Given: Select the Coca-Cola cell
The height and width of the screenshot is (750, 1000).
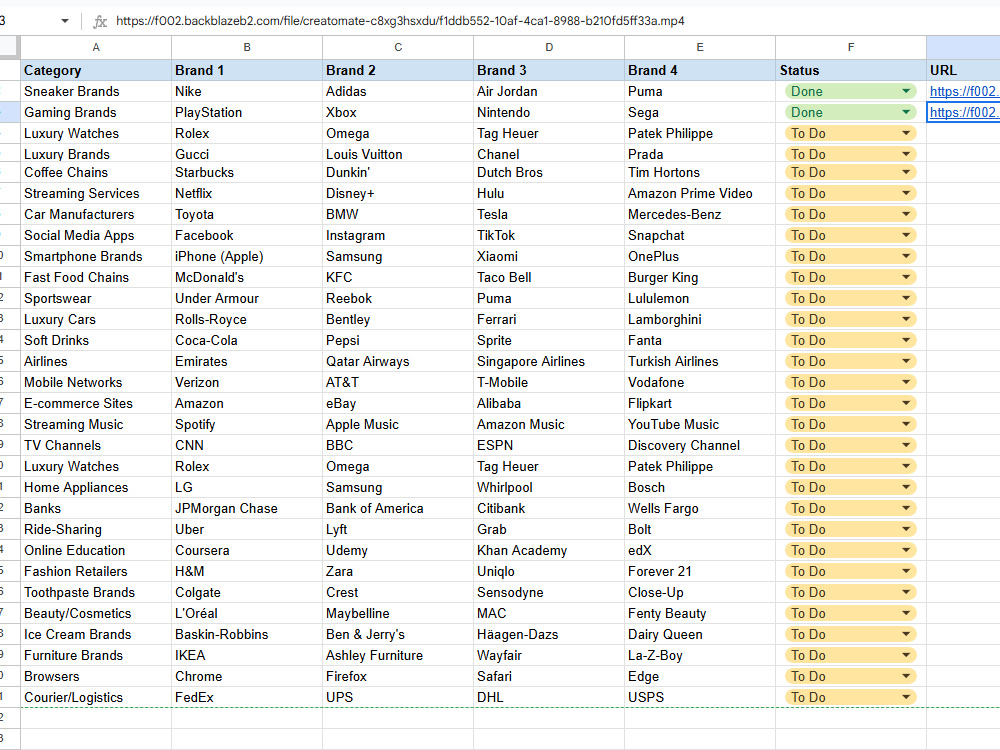Looking at the screenshot, I should tap(247, 341).
